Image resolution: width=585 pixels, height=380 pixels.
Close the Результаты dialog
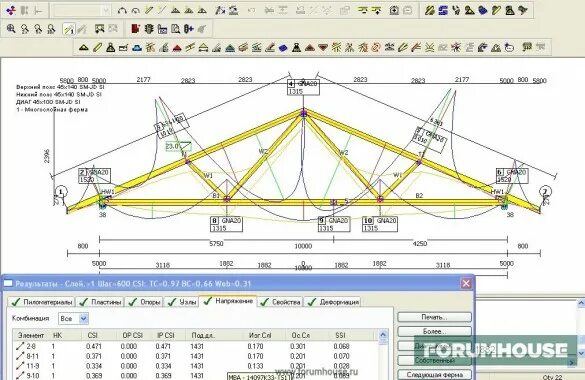466,283
